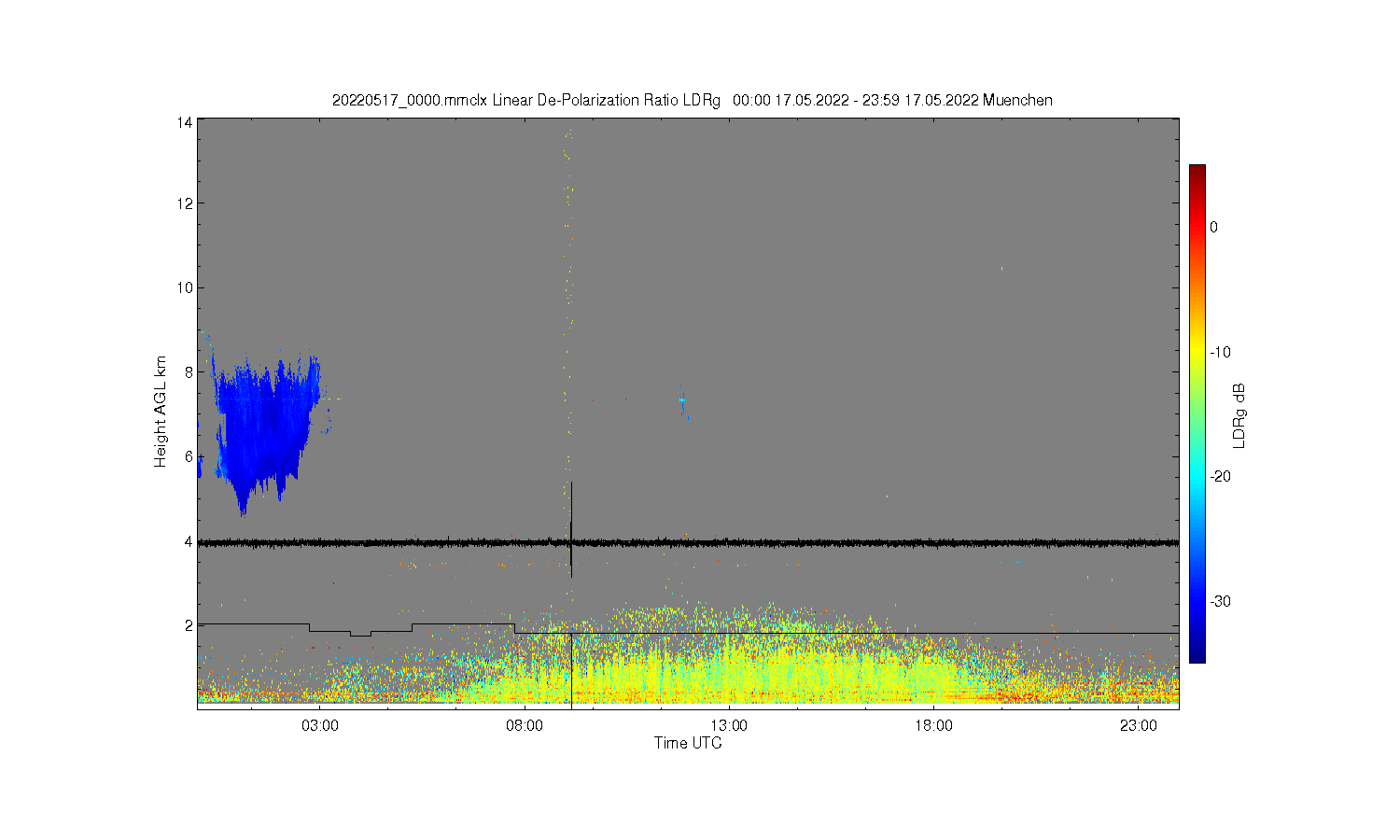Click the plot title text at top
The width and height of the screenshot is (1400, 840).
point(693,100)
